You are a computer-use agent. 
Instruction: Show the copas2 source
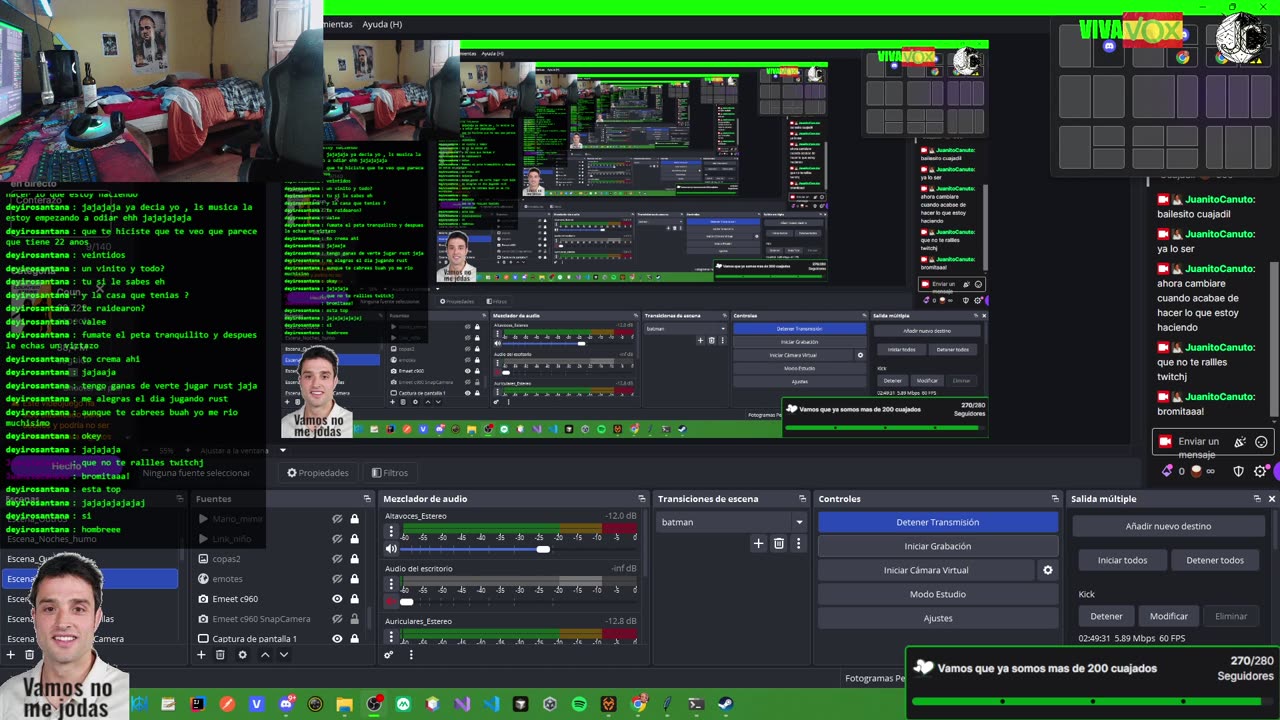click(x=337, y=559)
